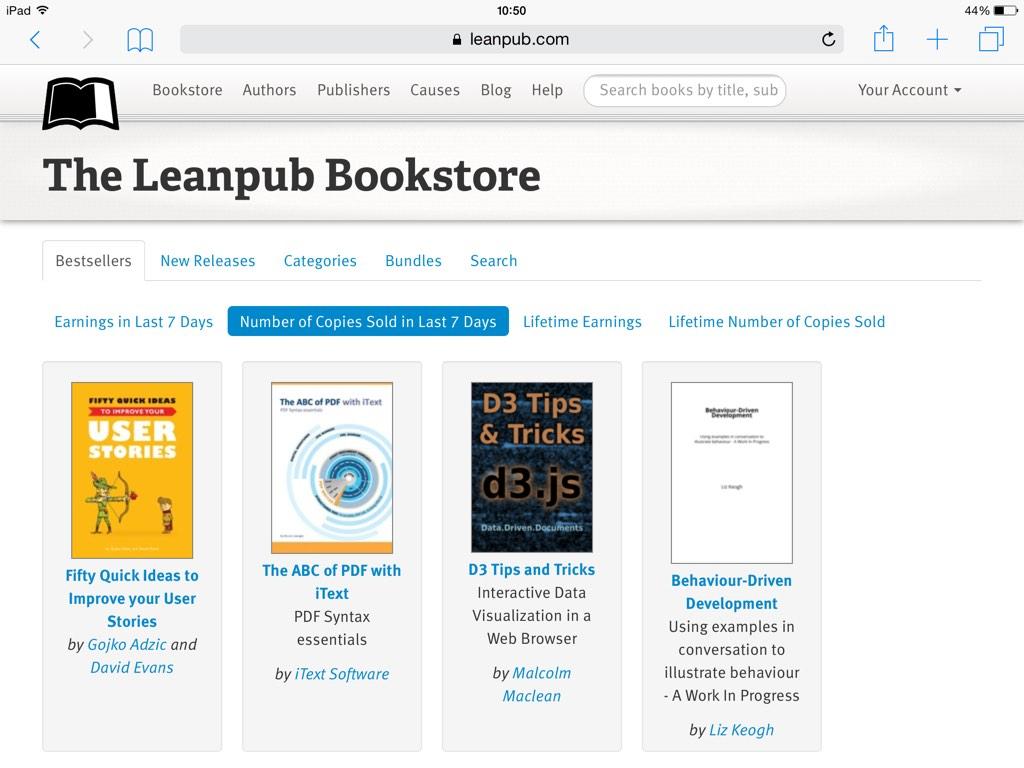Open The ABC of PDF cover image

pyautogui.click(x=332, y=468)
